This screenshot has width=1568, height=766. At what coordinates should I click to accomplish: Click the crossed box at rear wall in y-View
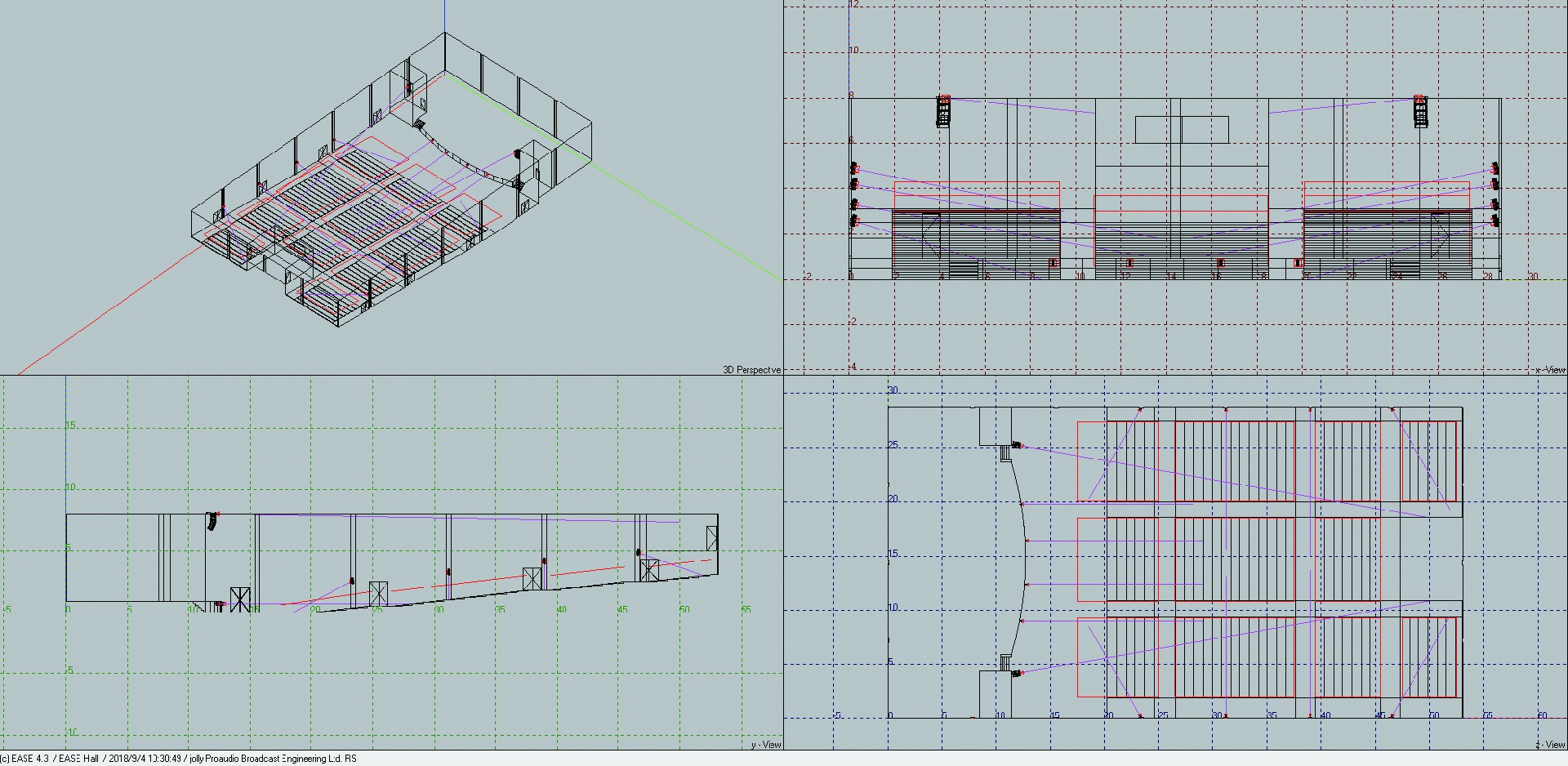(712, 538)
